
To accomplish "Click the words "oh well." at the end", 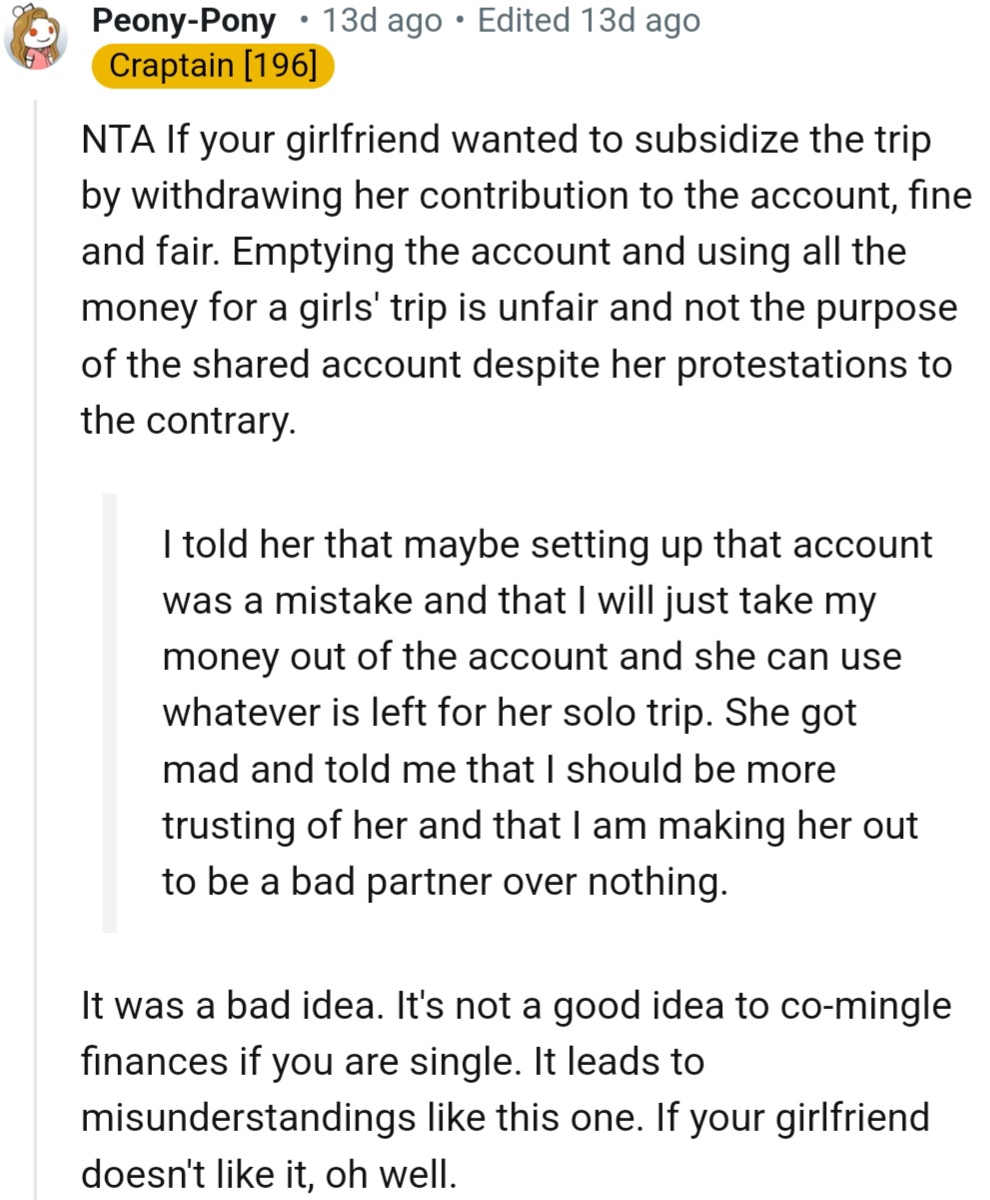I will pos(391,1172).
